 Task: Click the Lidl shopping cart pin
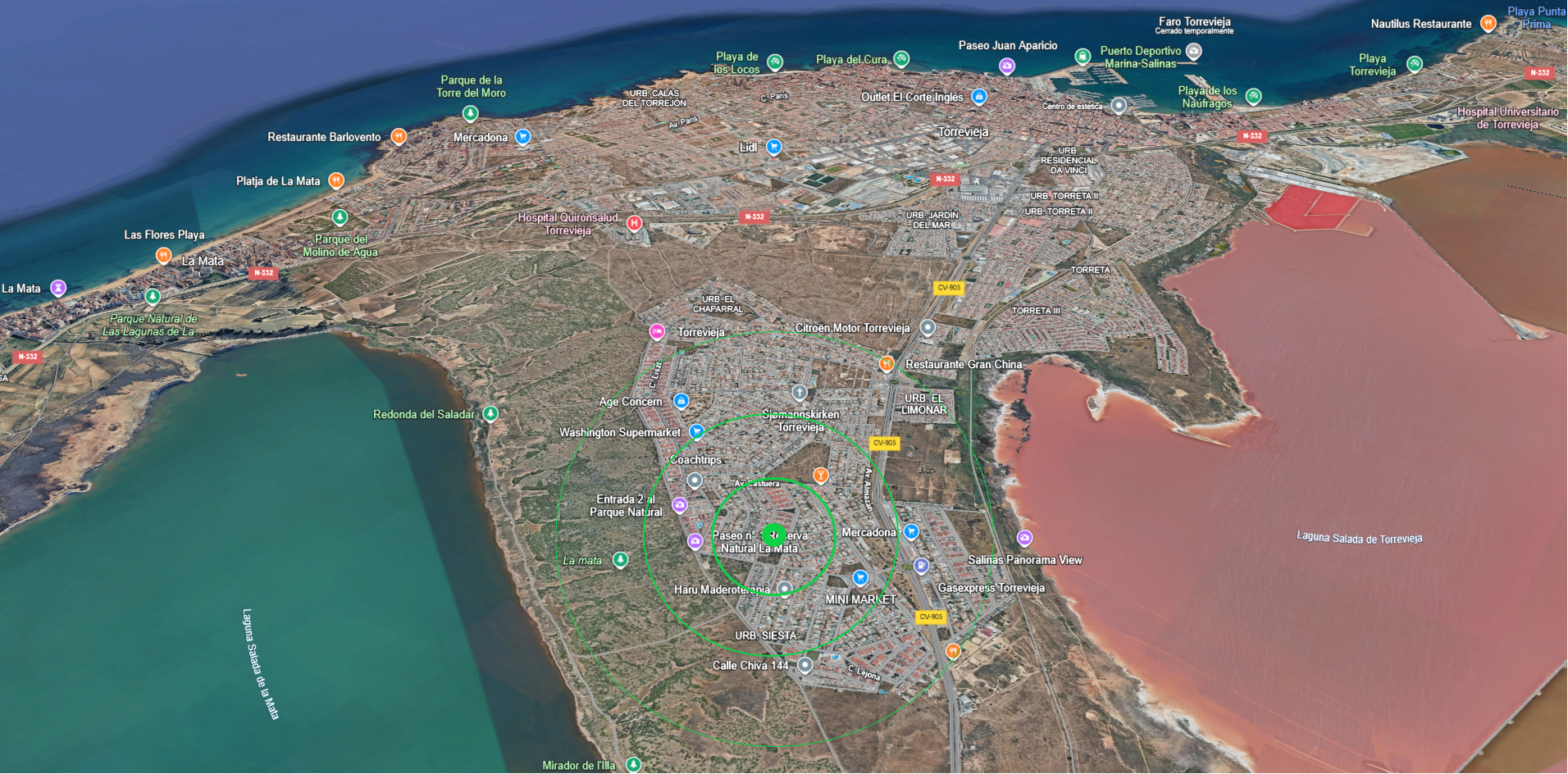tap(773, 147)
